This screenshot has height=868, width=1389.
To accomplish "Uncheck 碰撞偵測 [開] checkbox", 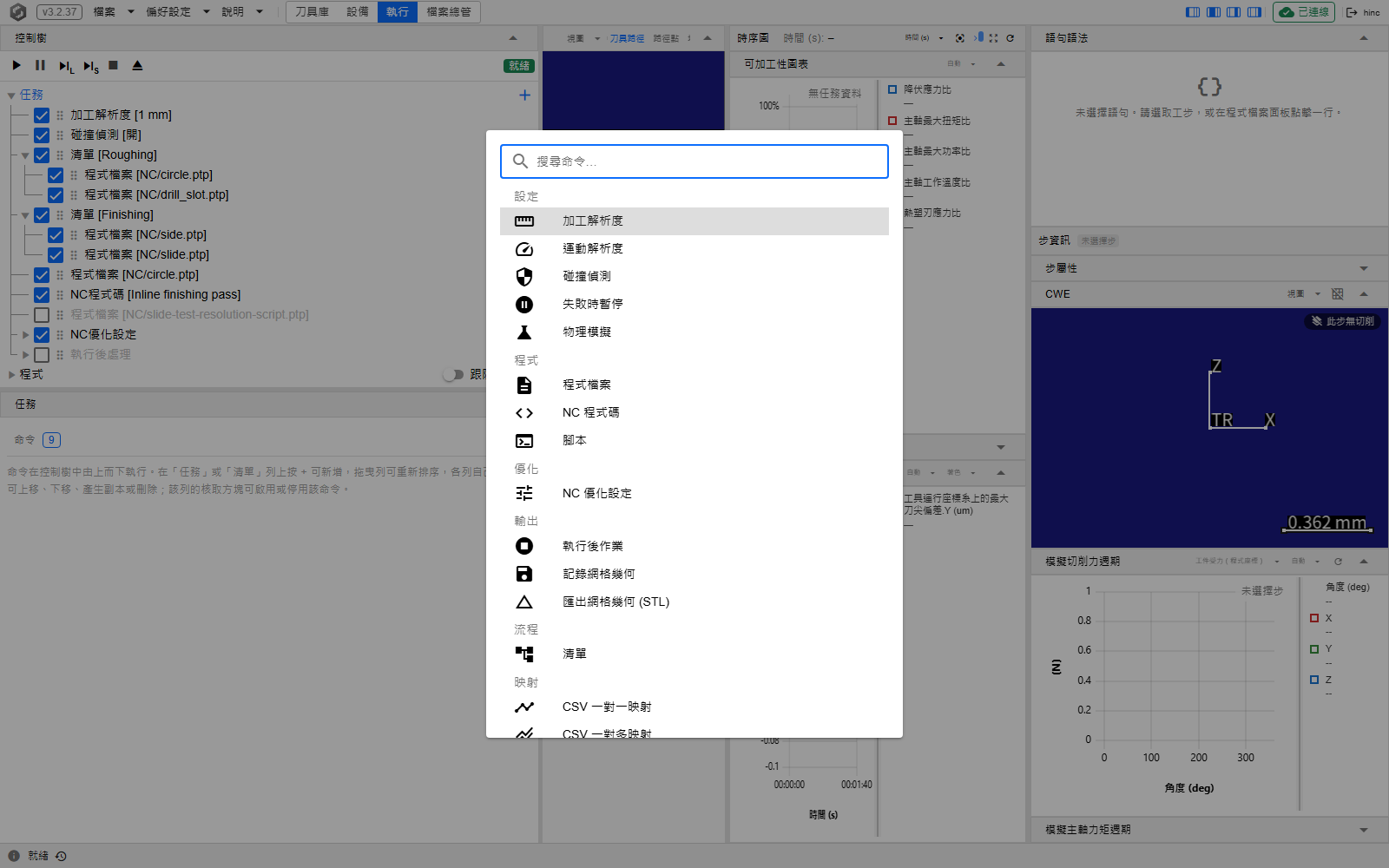I will click(42, 135).
